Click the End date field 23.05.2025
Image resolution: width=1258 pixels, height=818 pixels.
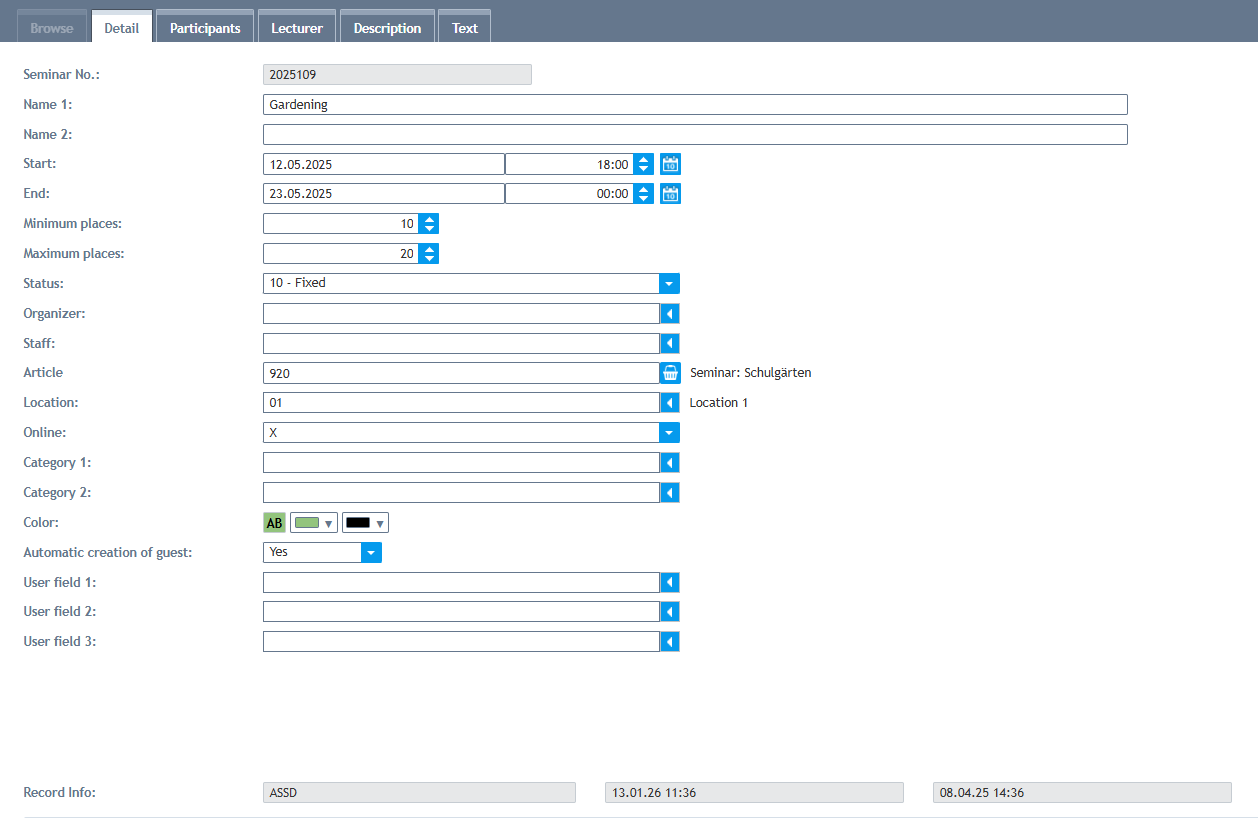384,194
